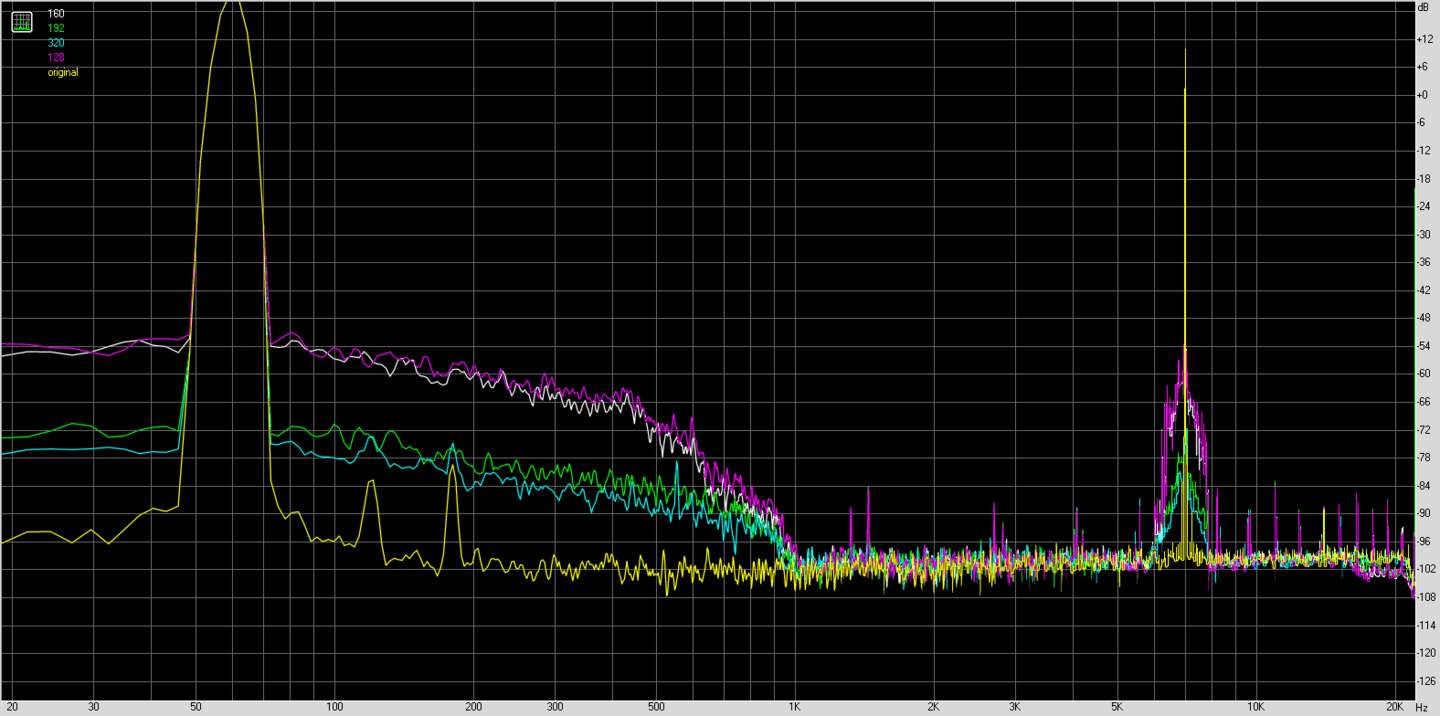Click the "-36" level axis label
The width and height of the screenshot is (1440, 716).
click(x=1423, y=262)
